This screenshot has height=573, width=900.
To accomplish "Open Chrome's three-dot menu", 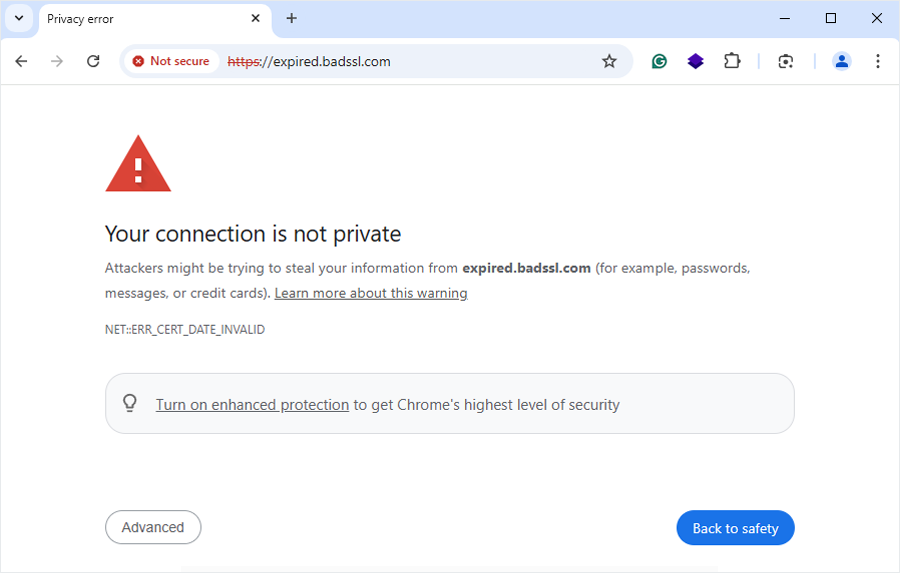I will (x=877, y=61).
